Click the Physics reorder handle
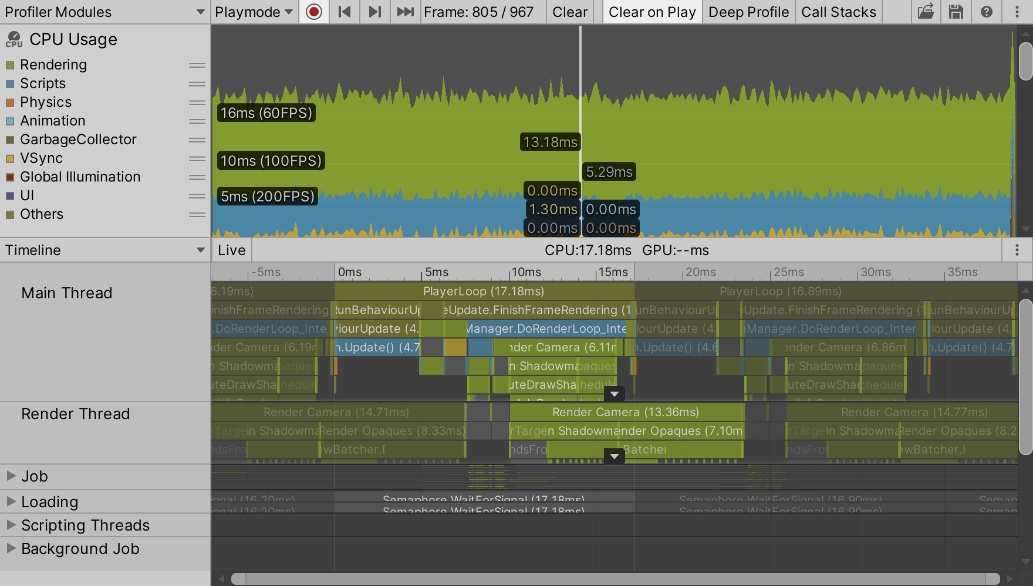 pyautogui.click(x=197, y=103)
